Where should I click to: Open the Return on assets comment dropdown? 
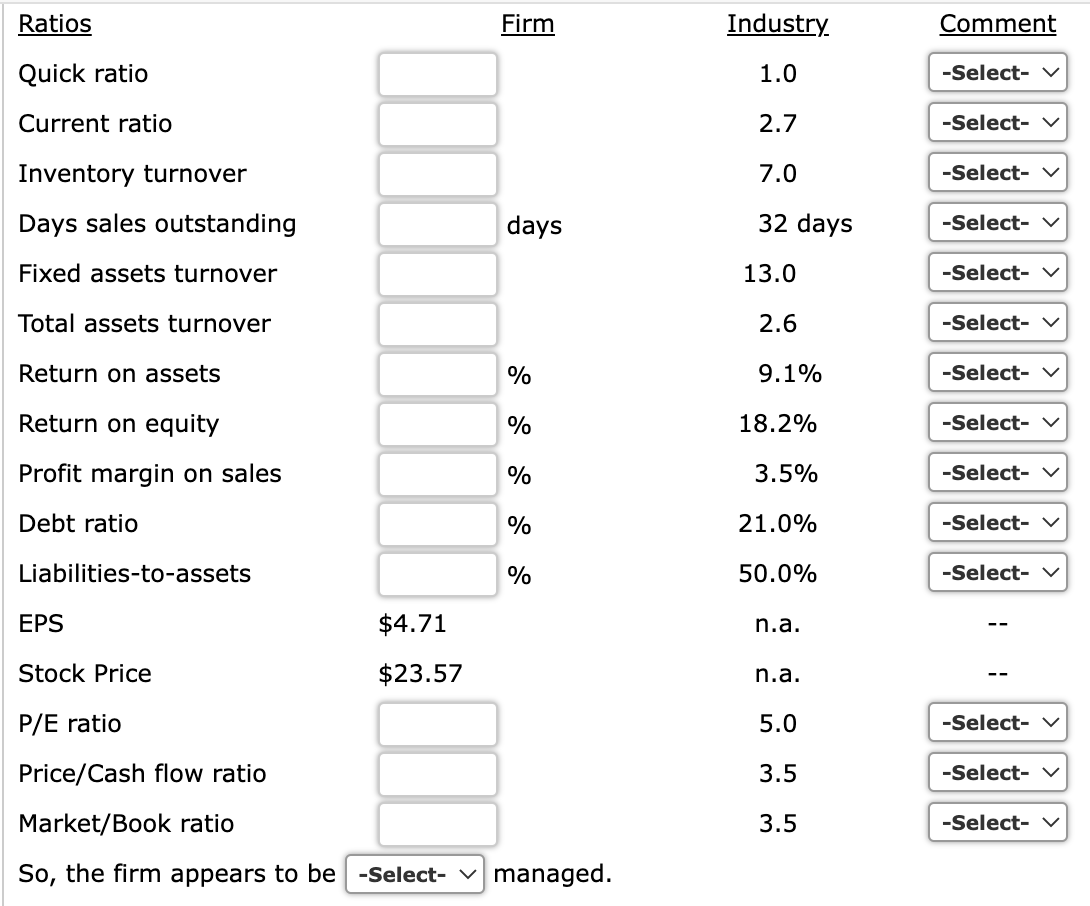pos(996,372)
